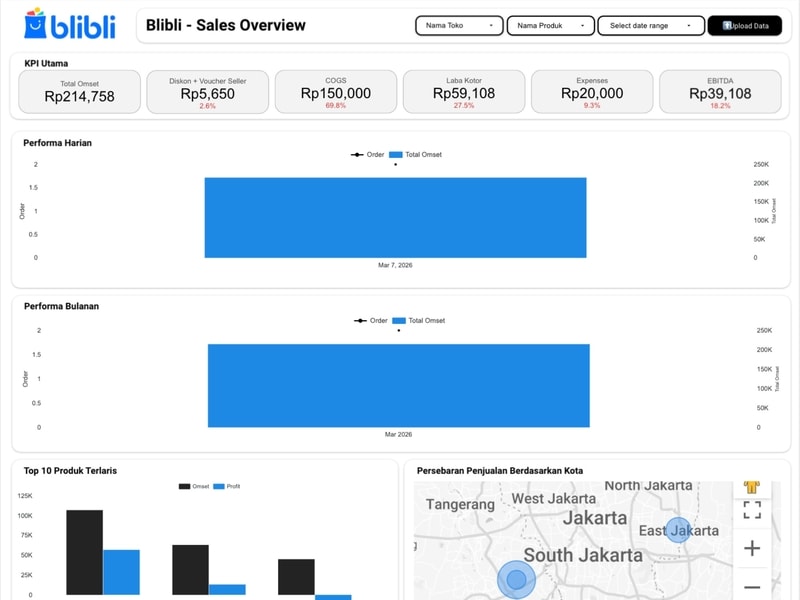The height and width of the screenshot is (600, 800).
Task: Click the upload arrow icon in Upload Data
Action: 728,26
